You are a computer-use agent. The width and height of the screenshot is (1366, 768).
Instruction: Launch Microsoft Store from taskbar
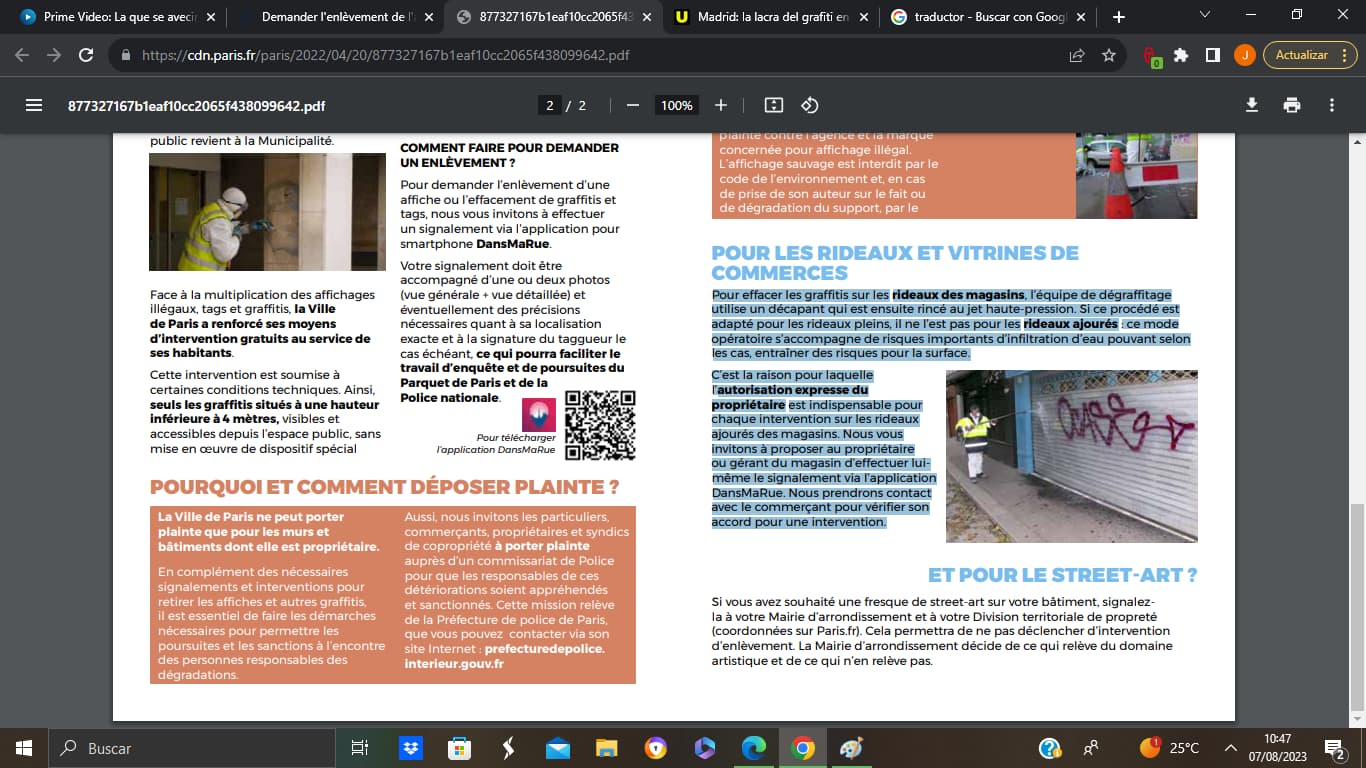coord(459,748)
